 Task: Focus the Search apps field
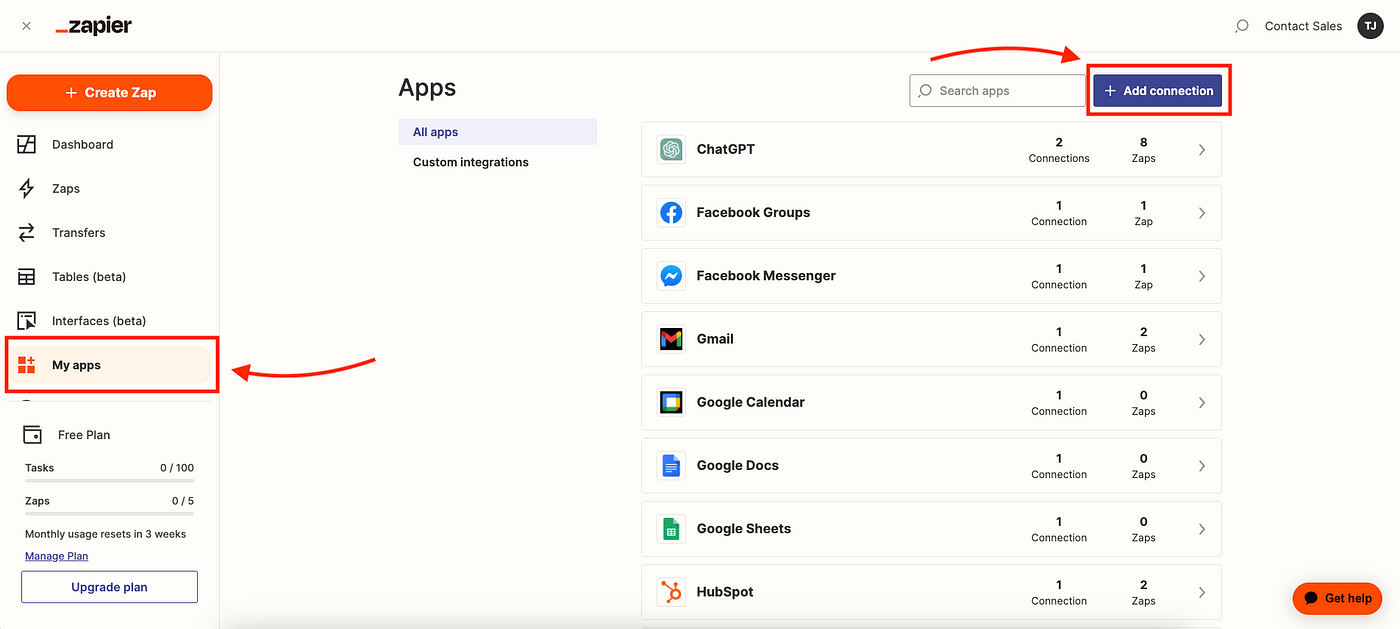(996, 90)
